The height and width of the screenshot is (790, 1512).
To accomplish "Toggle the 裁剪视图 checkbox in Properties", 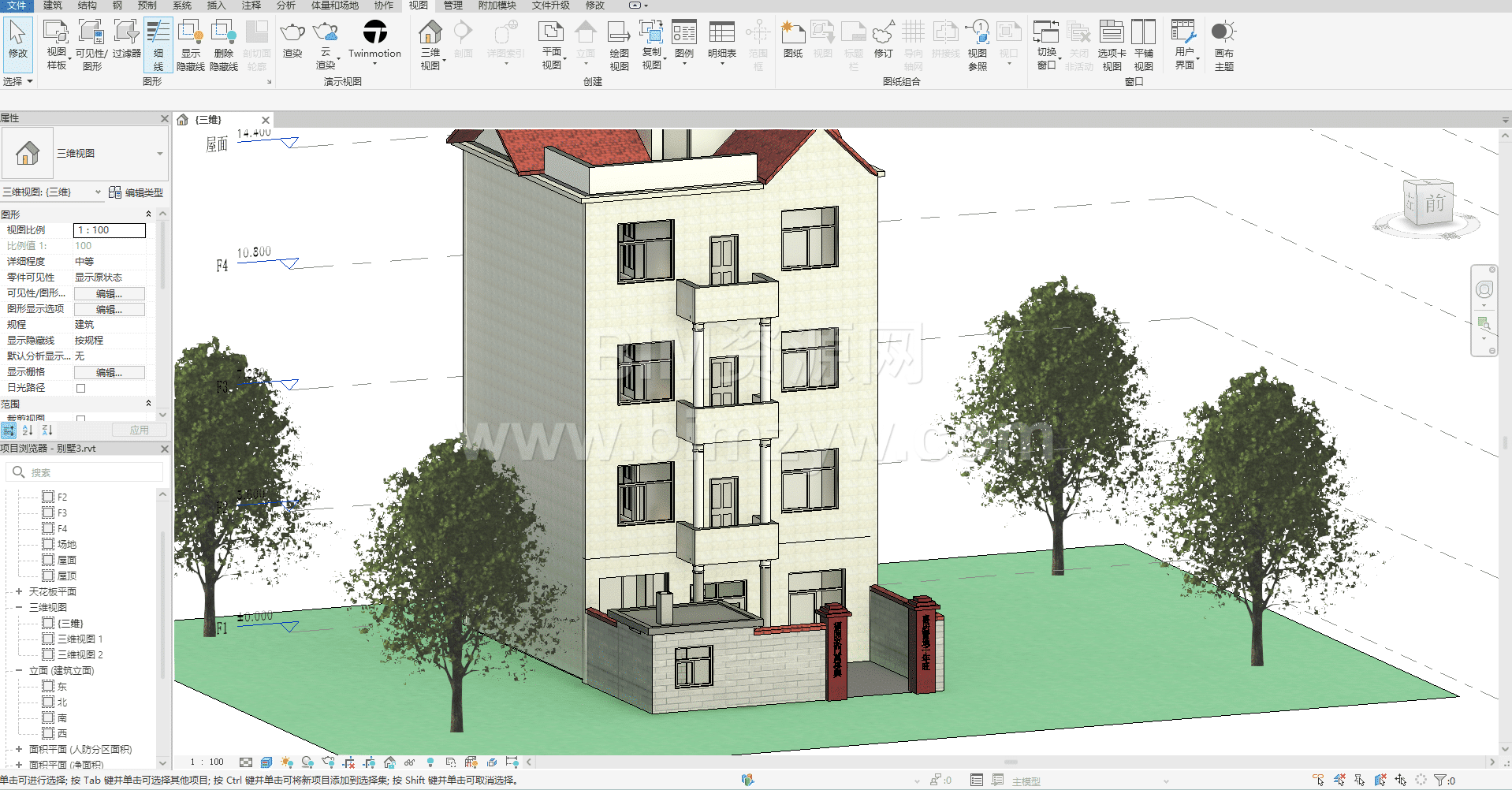I will [80, 418].
